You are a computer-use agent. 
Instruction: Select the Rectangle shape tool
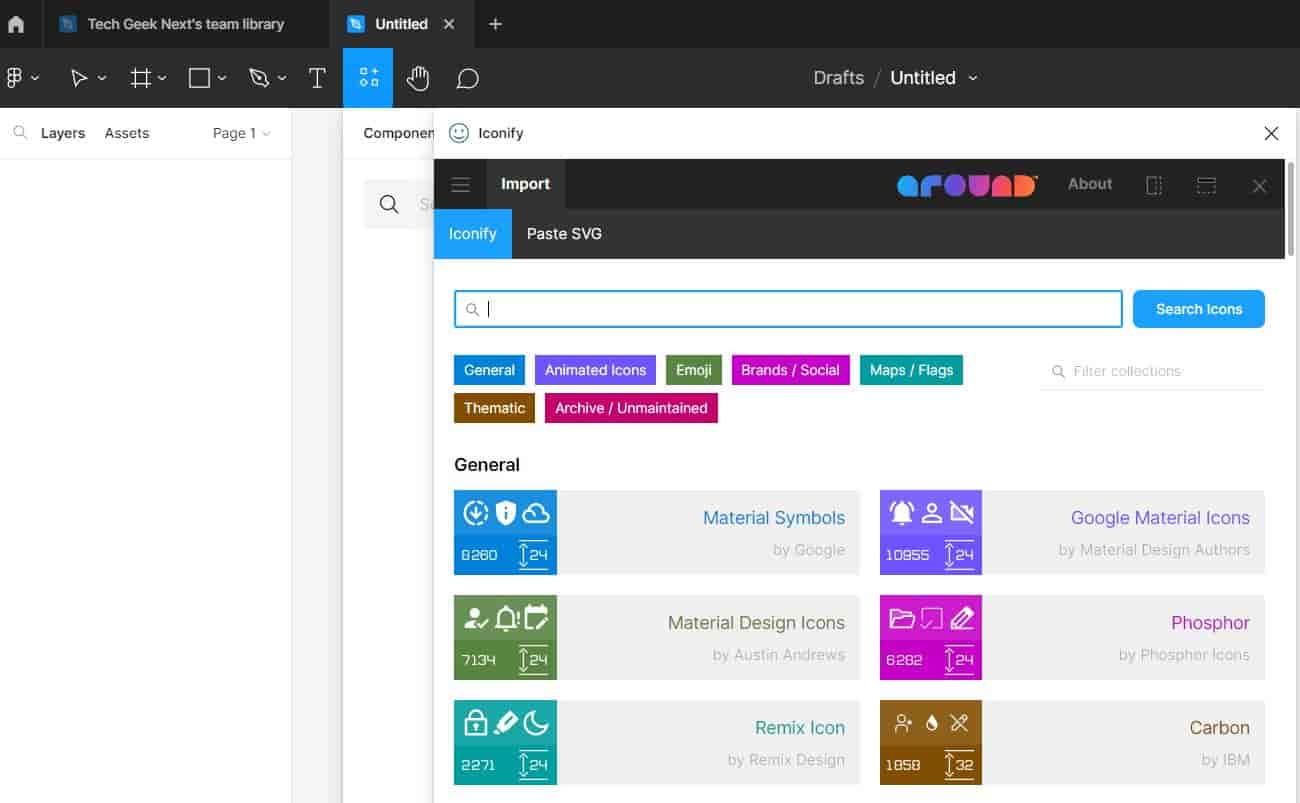(x=200, y=78)
